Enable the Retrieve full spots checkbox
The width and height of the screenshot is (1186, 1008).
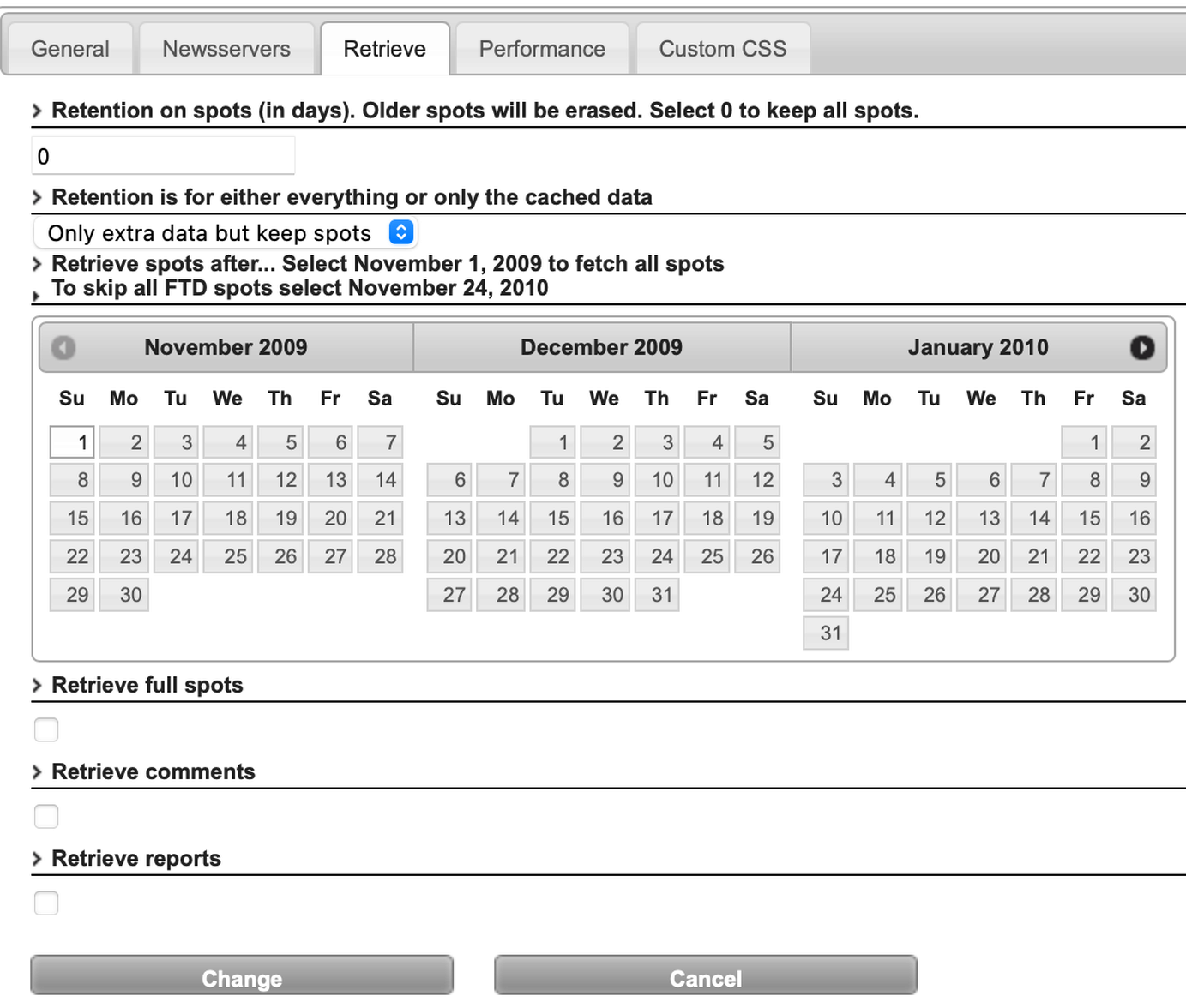click(x=46, y=729)
